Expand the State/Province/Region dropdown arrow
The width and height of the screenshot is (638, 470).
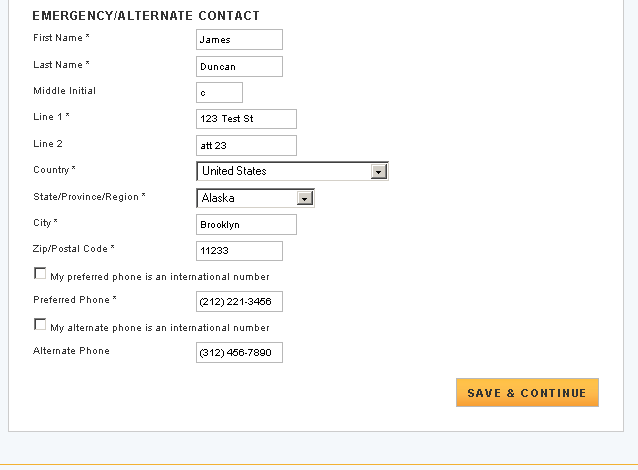point(306,198)
